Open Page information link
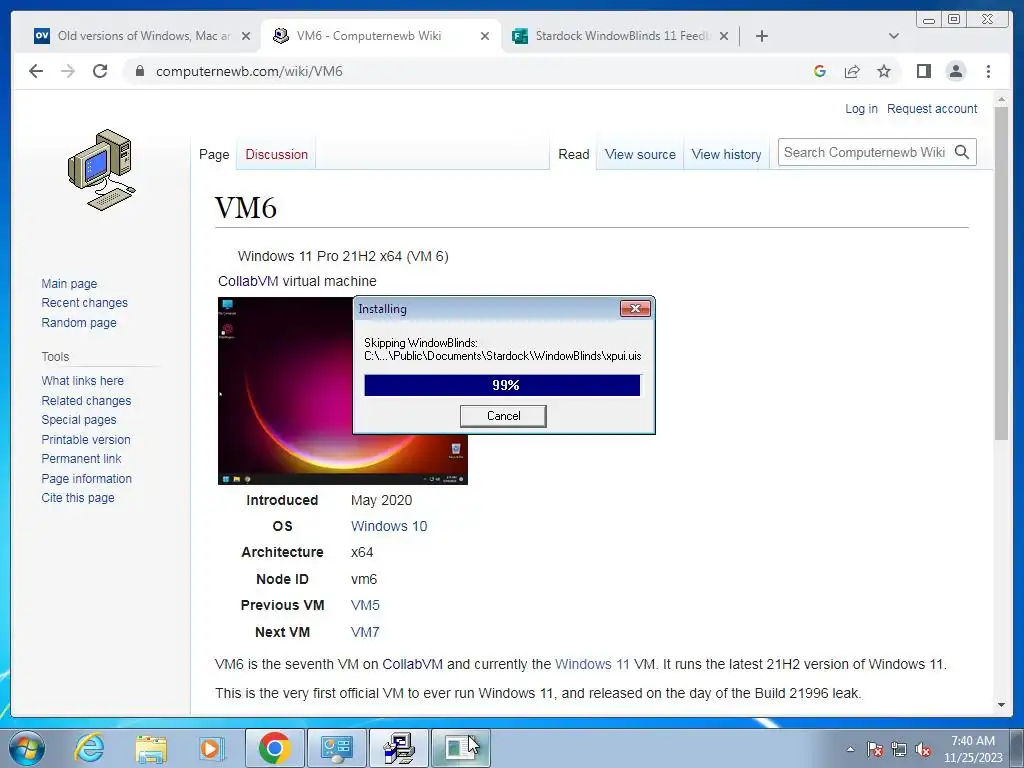Viewport: 1024px width, 768px height. pyautogui.click(x=86, y=479)
